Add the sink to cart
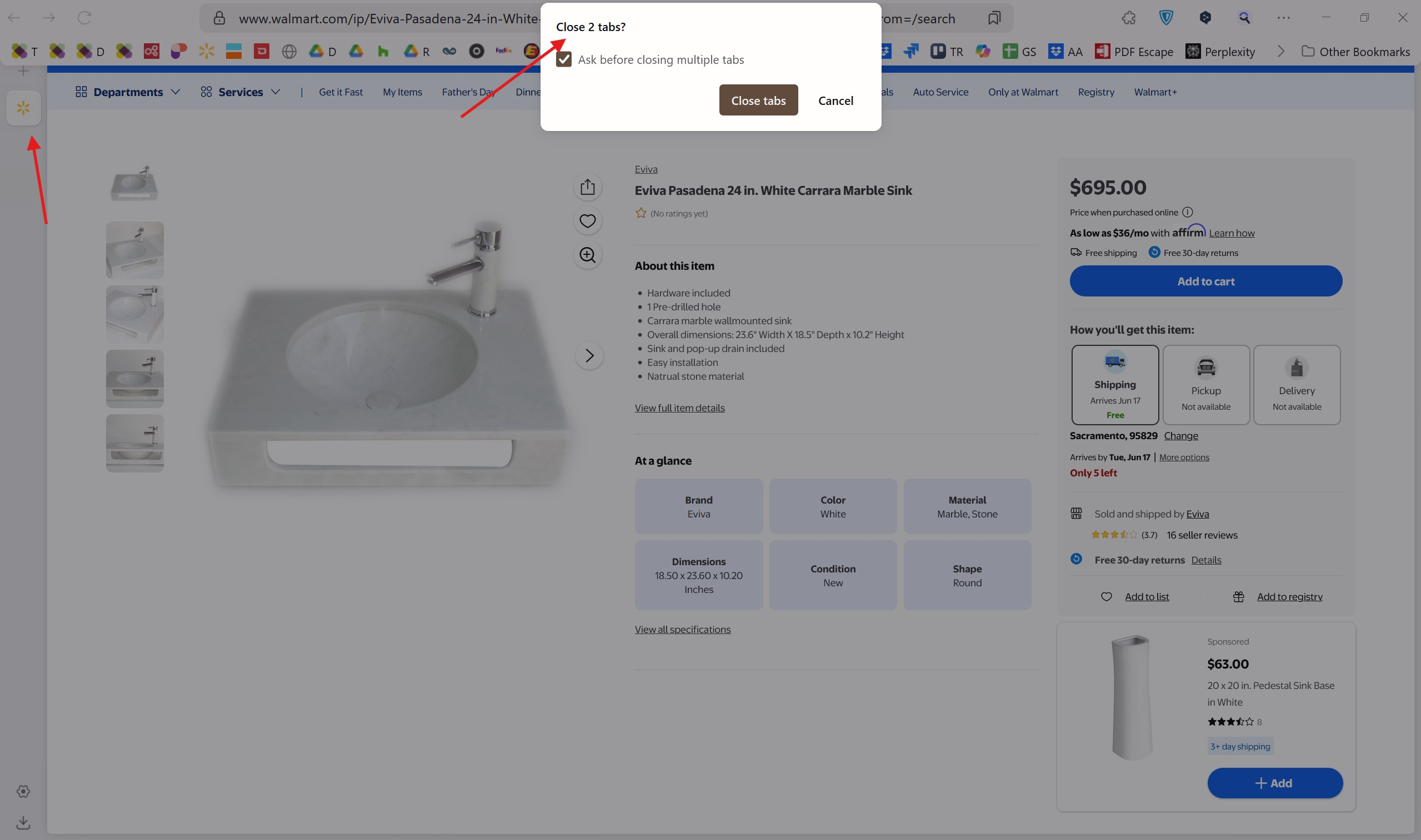 [1205, 281]
